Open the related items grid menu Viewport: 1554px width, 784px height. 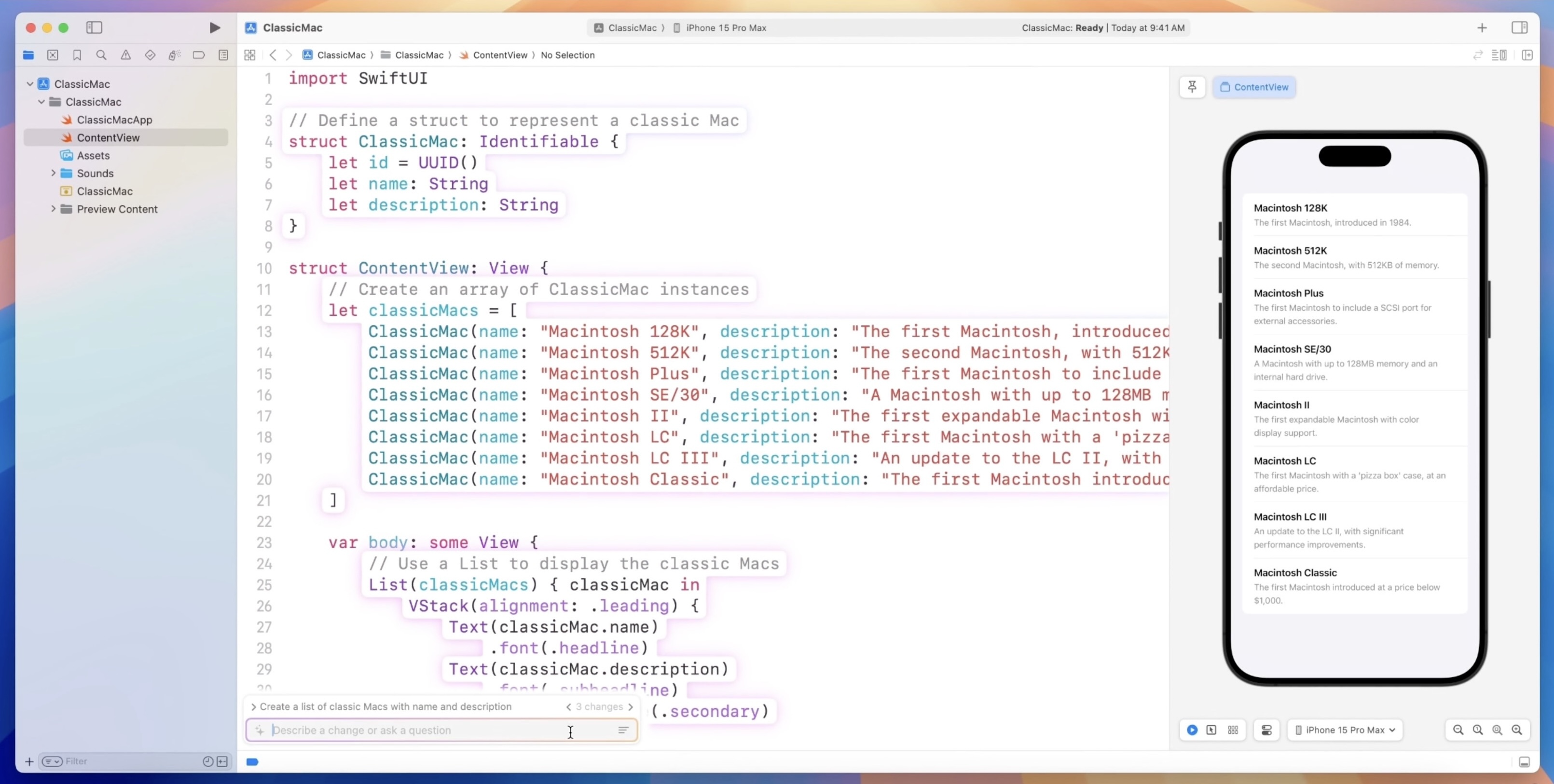(x=250, y=55)
